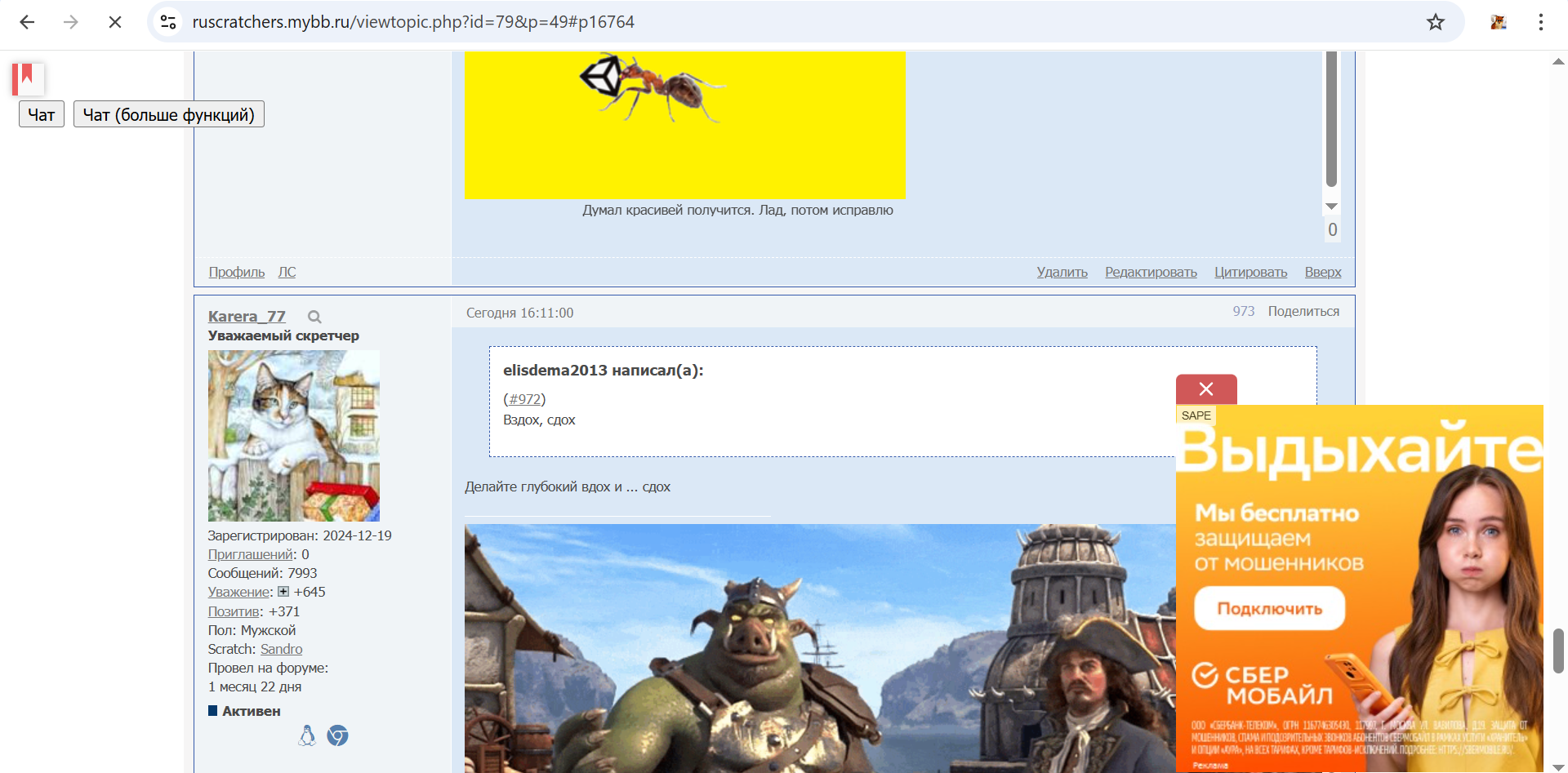Bookmark this page with the star
The height and width of the screenshot is (773, 1568).
tap(1436, 22)
